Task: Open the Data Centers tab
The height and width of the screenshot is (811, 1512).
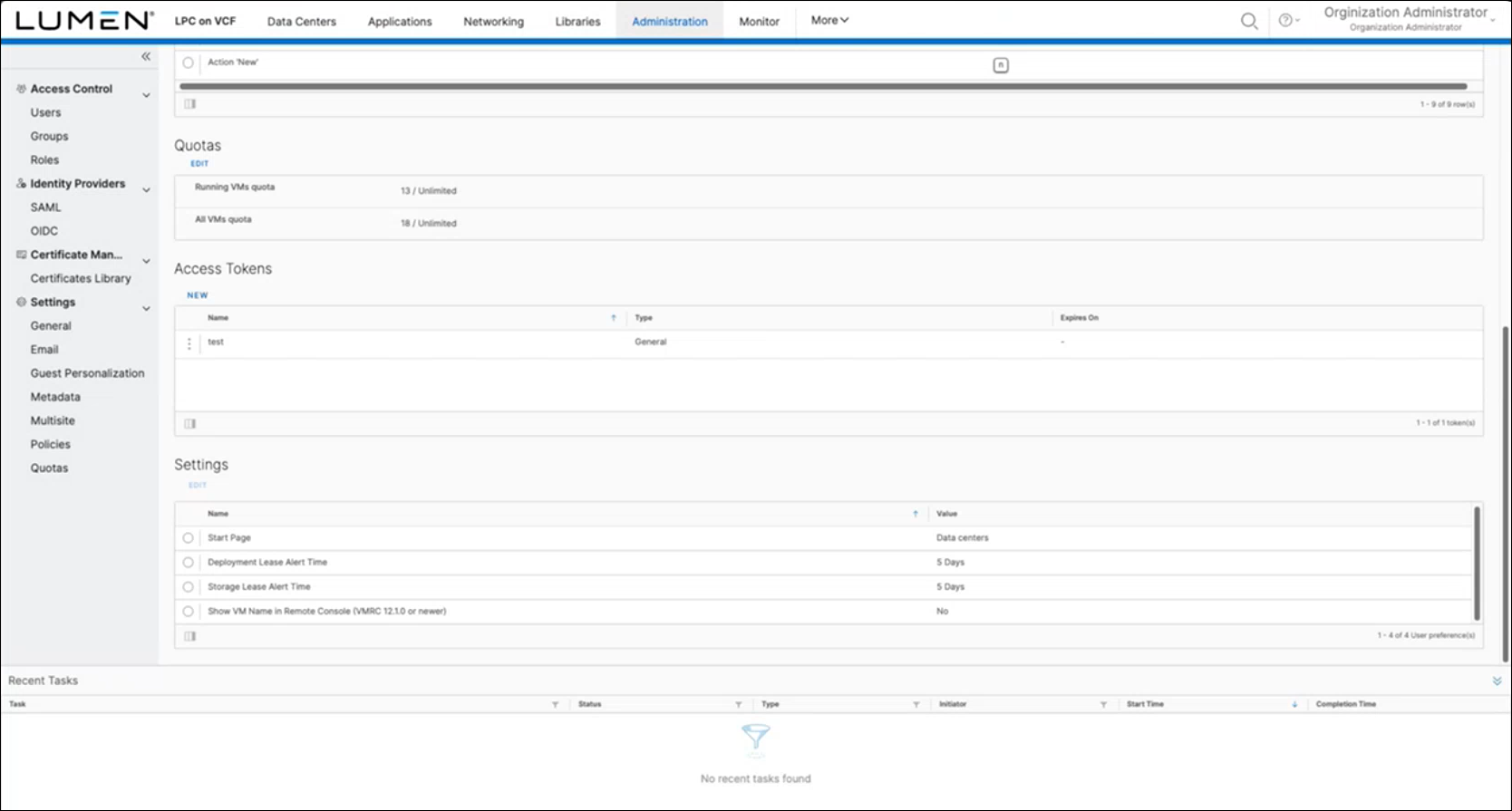Action: click(x=302, y=21)
